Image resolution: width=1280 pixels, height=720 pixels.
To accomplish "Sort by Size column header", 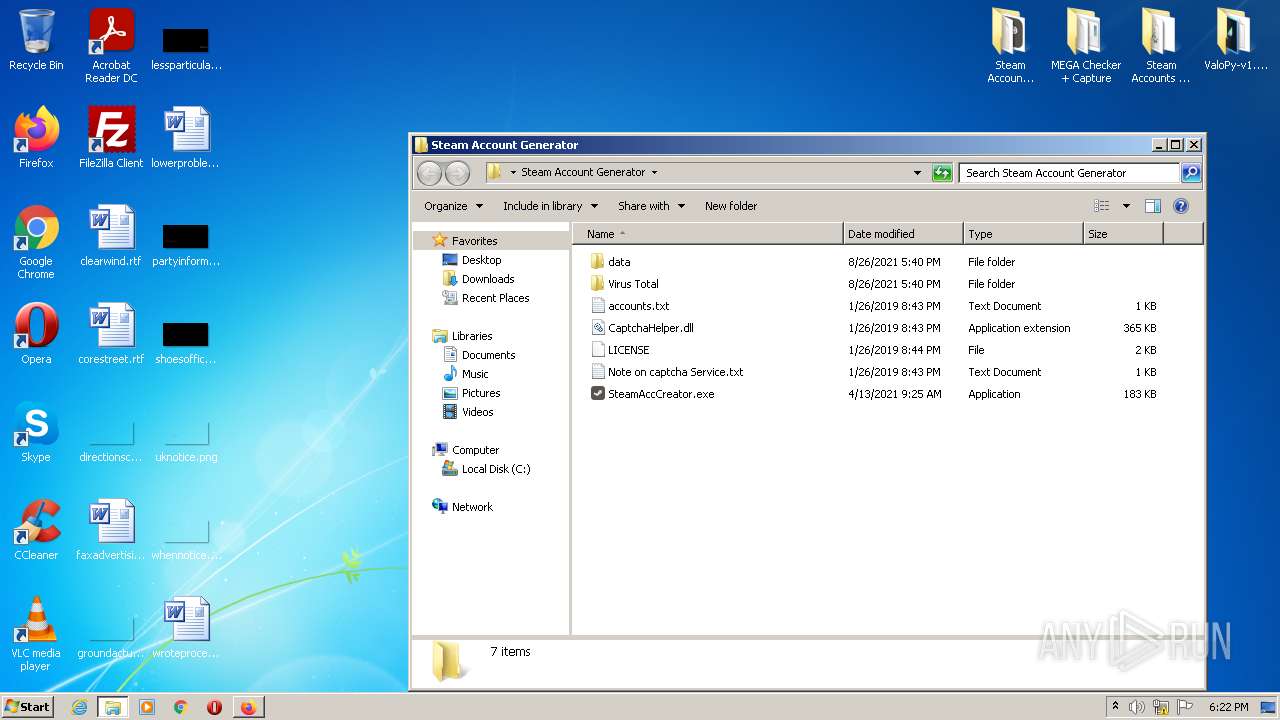I will 1123,234.
